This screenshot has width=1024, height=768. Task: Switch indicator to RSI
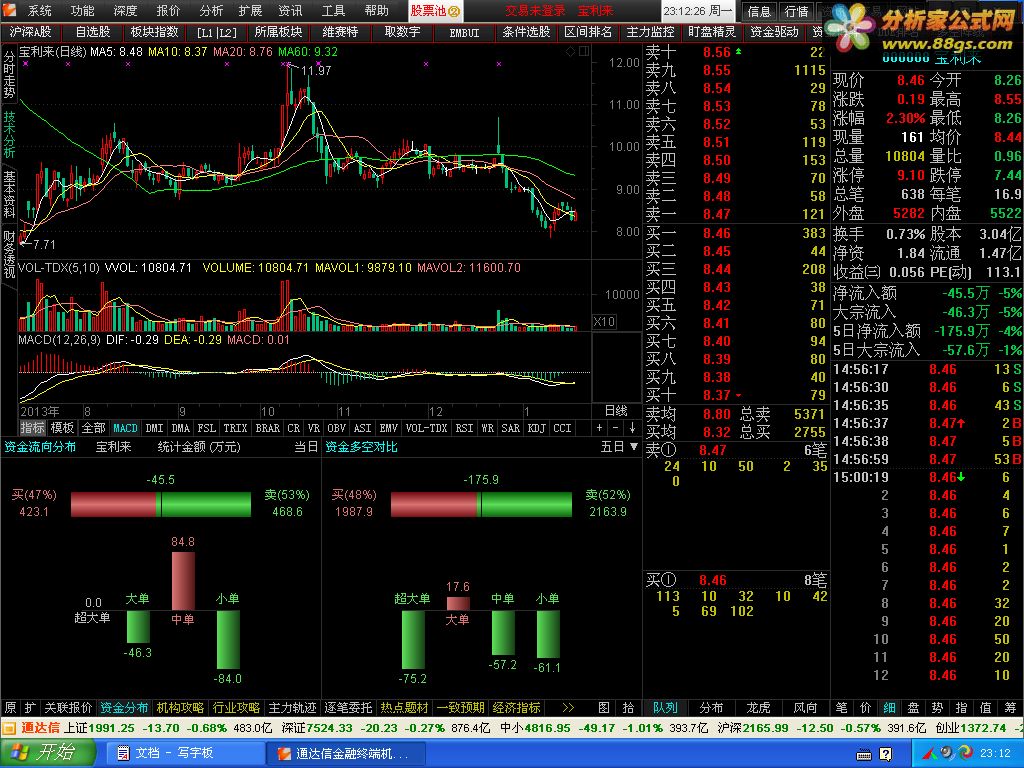pos(464,428)
